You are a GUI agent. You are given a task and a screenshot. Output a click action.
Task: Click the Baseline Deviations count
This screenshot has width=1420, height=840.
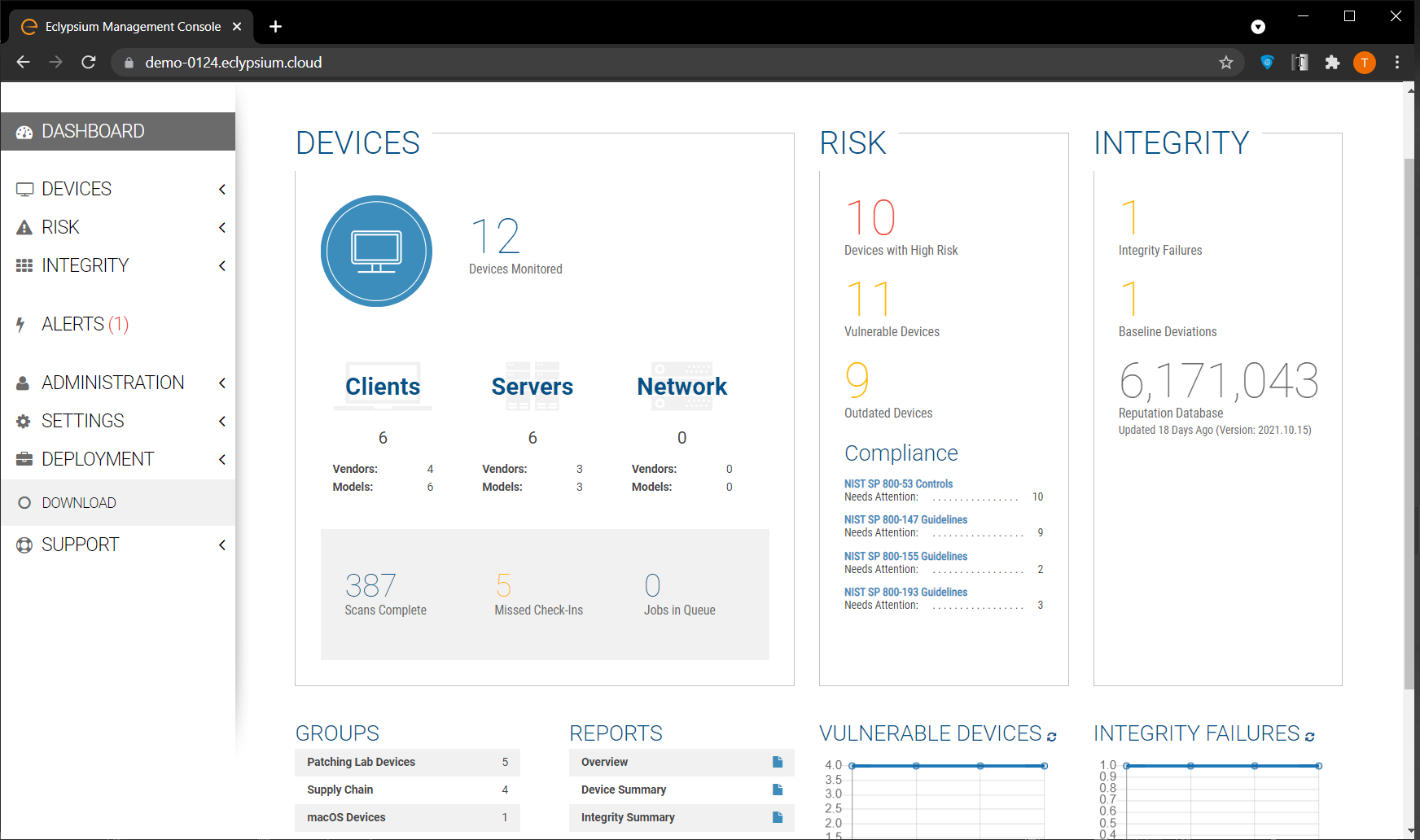pos(1129,299)
